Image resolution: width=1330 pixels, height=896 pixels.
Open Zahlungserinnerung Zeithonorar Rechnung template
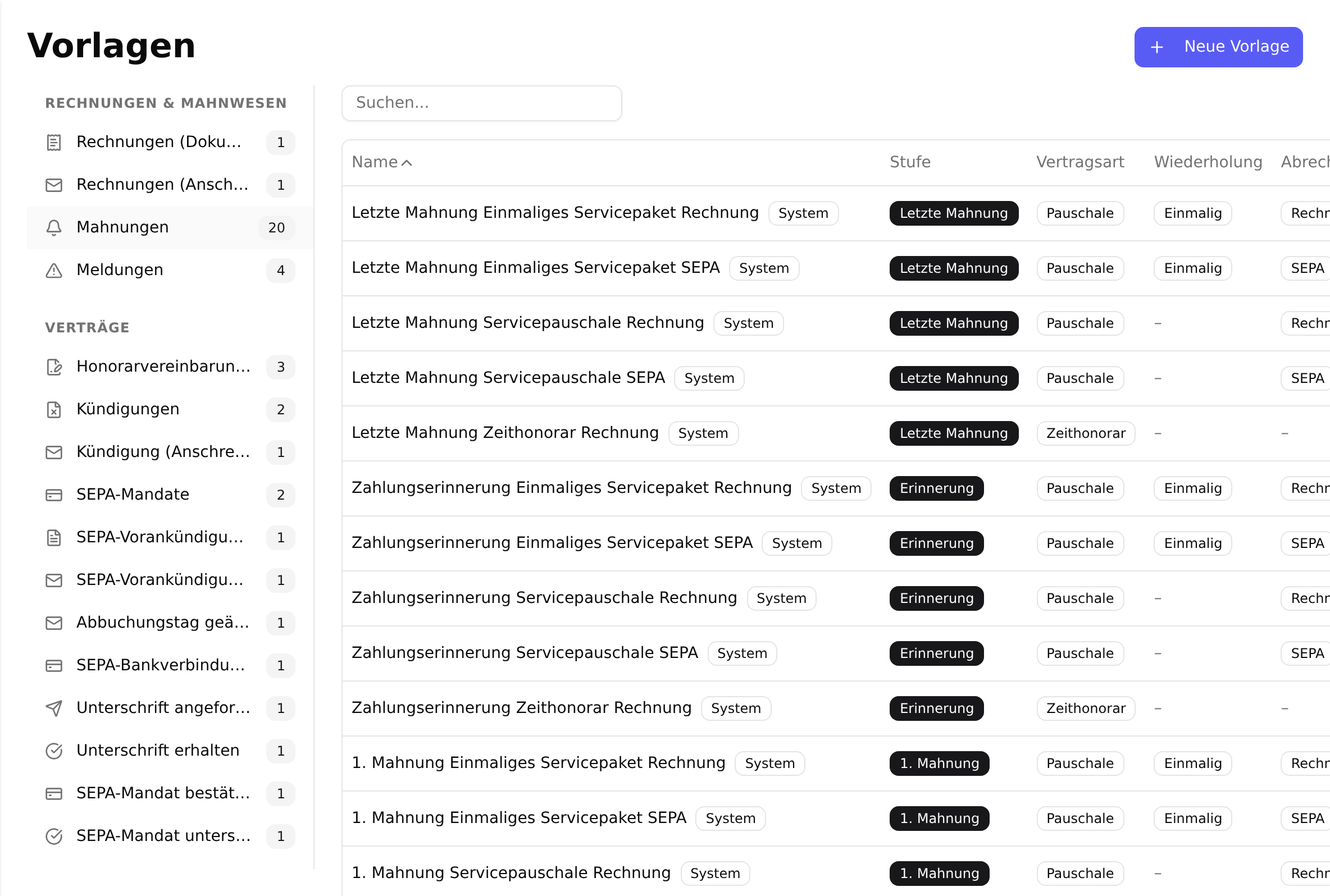click(x=521, y=707)
